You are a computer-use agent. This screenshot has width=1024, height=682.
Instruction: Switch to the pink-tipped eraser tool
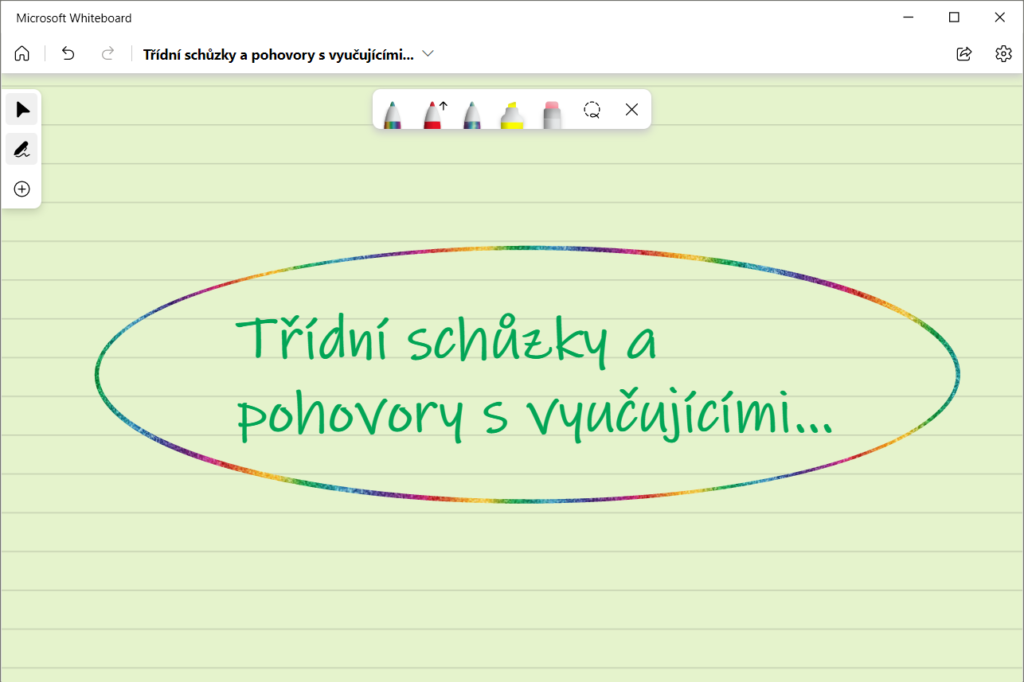[x=552, y=112]
